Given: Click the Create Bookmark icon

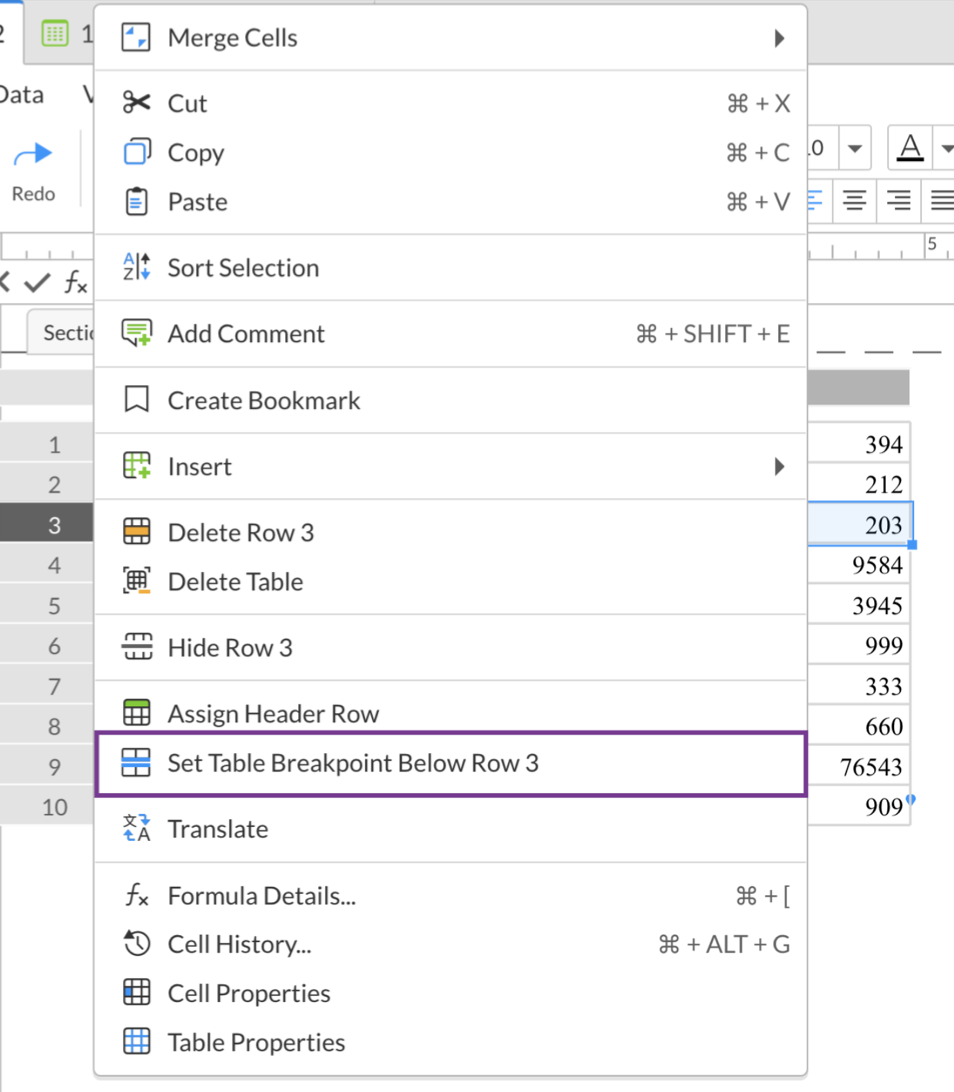Looking at the screenshot, I should pyautogui.click(x=136, y=400).
